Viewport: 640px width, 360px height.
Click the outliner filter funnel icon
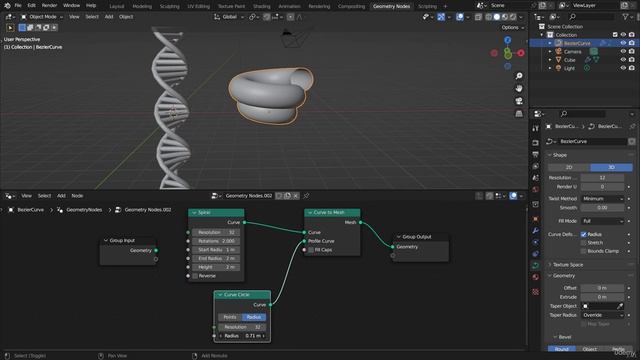[625, 17]
